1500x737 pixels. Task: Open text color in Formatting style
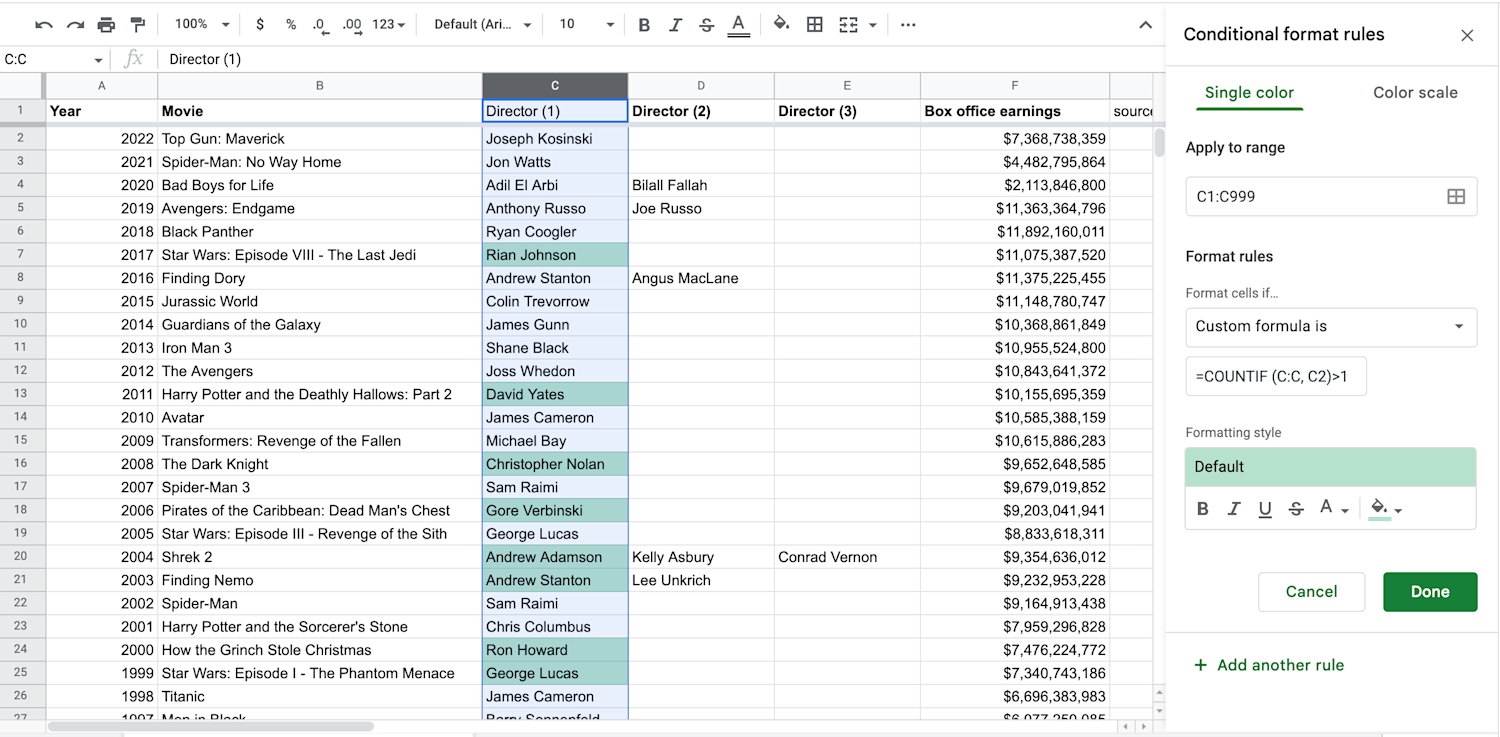point(1333,509)
